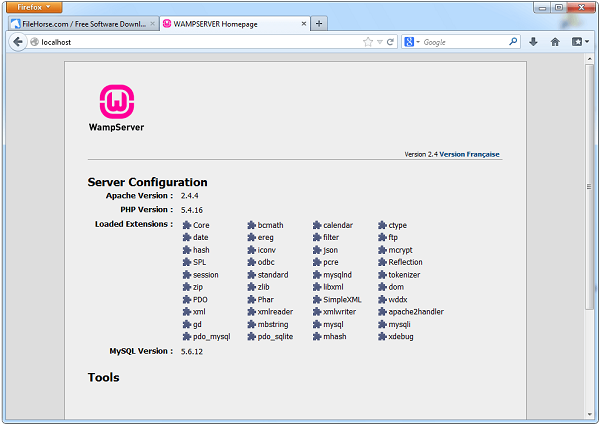This screenshot has width=600, height=425.
Task: Click the WampServer logo
Action: tap(116, 103)
